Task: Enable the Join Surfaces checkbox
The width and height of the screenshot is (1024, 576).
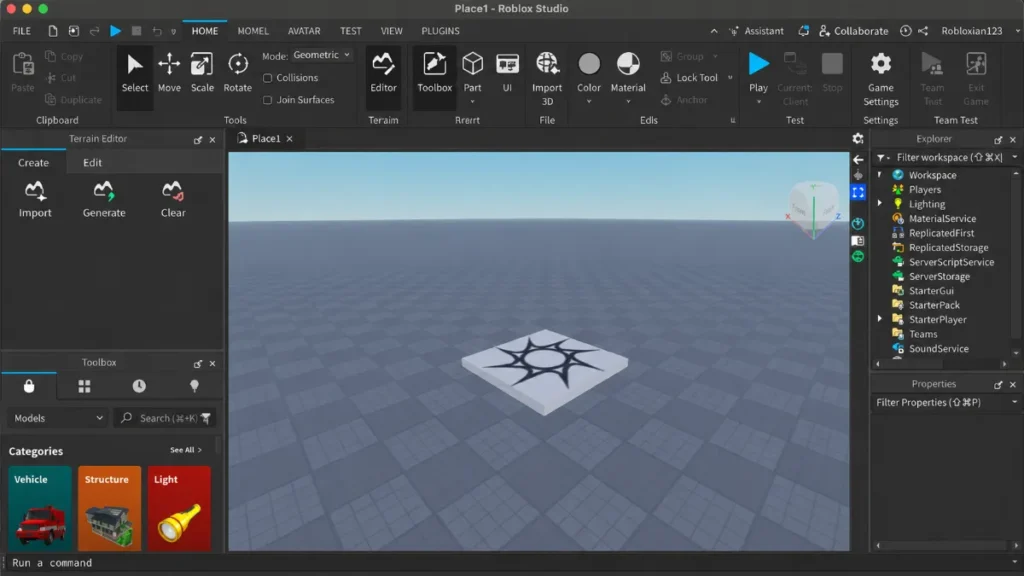Action: pyautogui.click(x=267, y=100)
